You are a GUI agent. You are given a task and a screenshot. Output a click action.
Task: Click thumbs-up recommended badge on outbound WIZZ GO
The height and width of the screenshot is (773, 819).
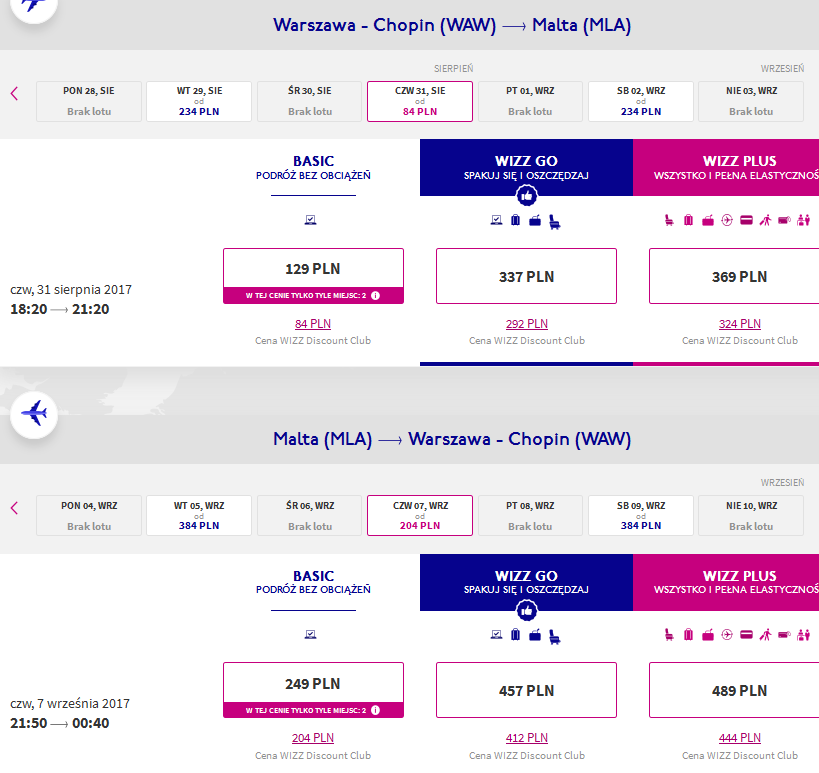526,196
